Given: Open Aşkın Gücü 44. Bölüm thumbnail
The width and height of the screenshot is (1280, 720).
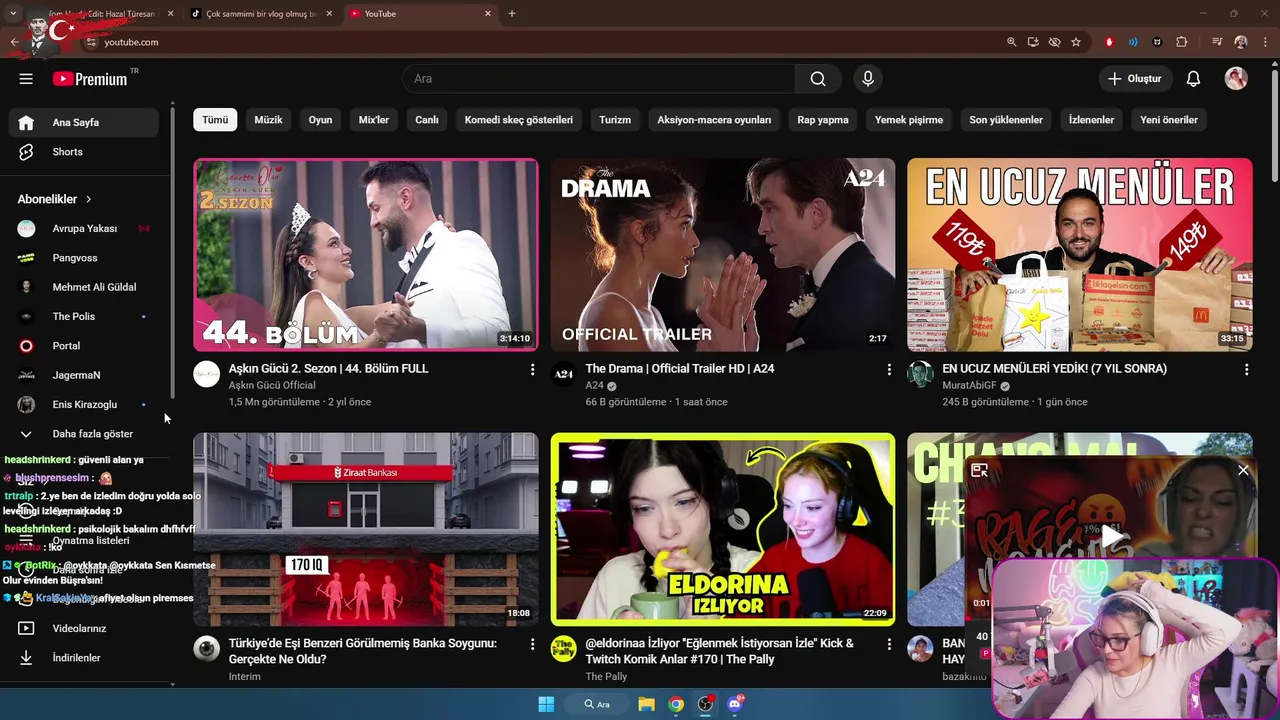Looking at the screenshot, I should pyautogui.click(x=366, y=255).
